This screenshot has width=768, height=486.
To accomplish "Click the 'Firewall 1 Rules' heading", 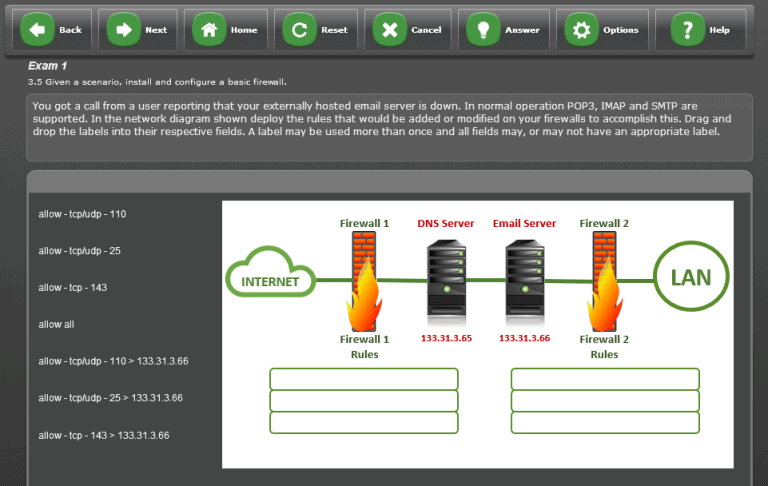I will click(x=364, y=346).
